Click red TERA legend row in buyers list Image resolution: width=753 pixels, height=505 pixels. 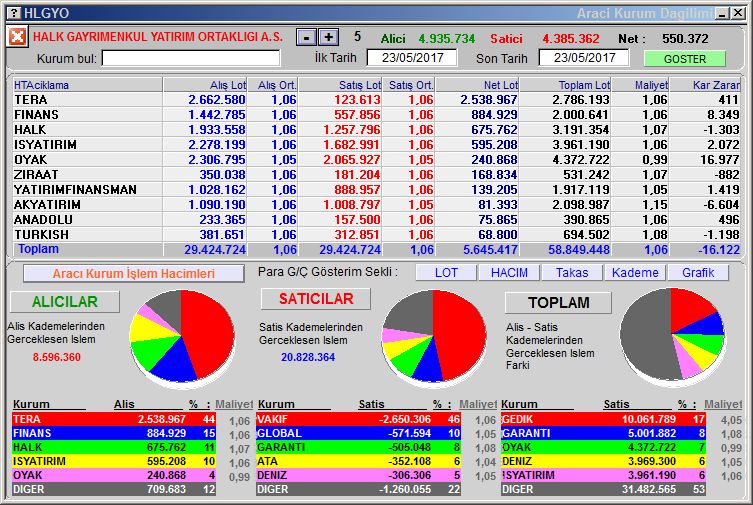(x=114, y=419)
